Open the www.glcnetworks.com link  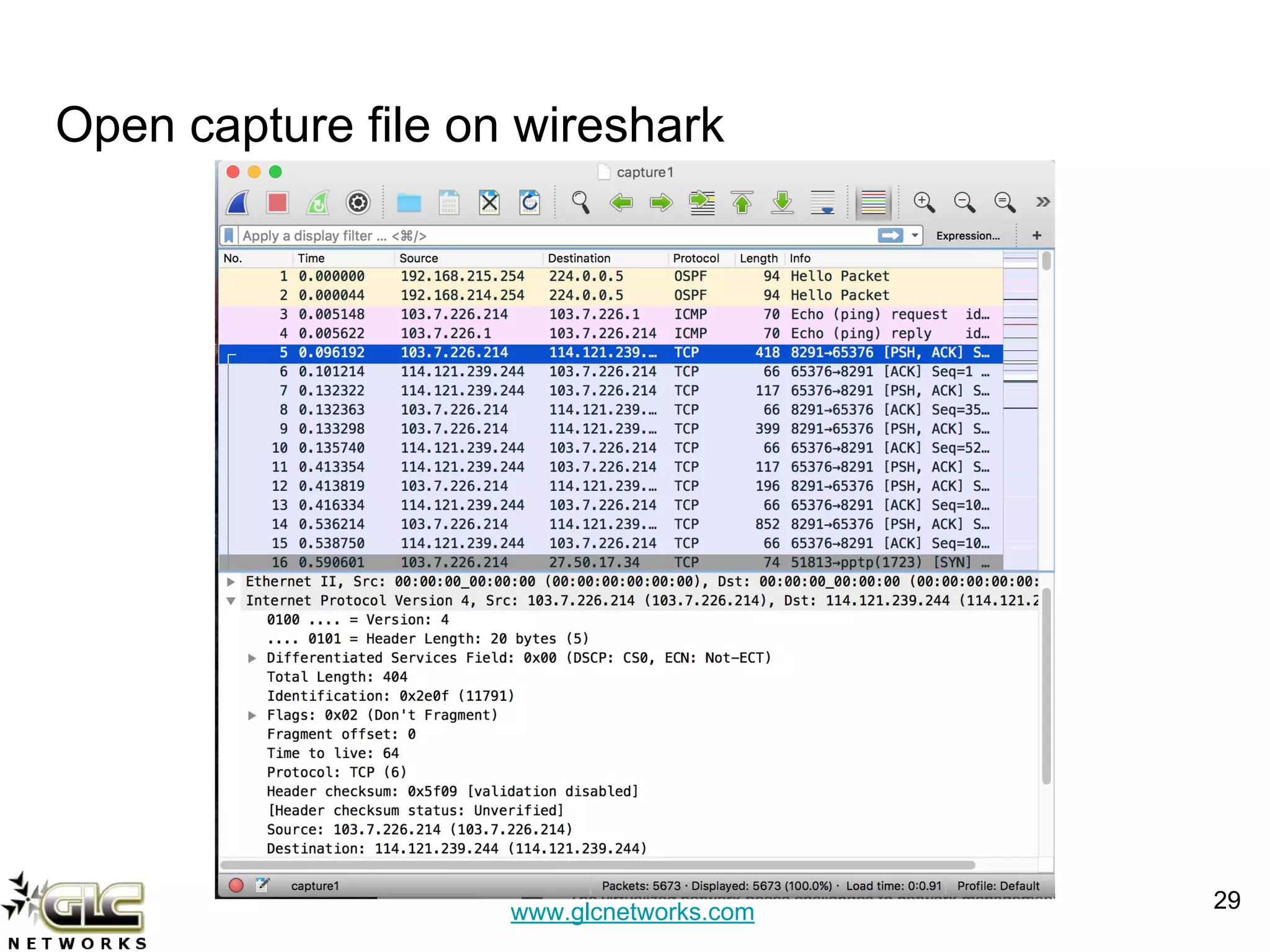click(x=633, y=912)
